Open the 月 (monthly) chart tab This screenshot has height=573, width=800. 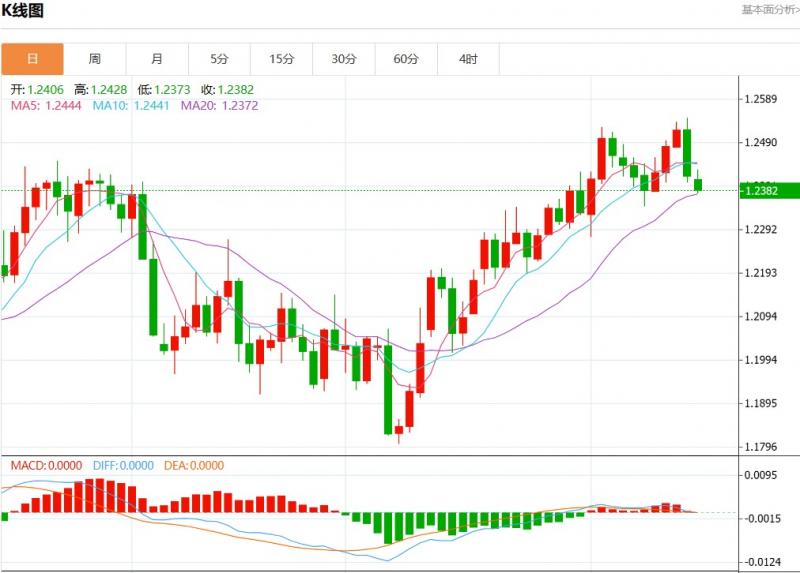[x=157, y=59]
